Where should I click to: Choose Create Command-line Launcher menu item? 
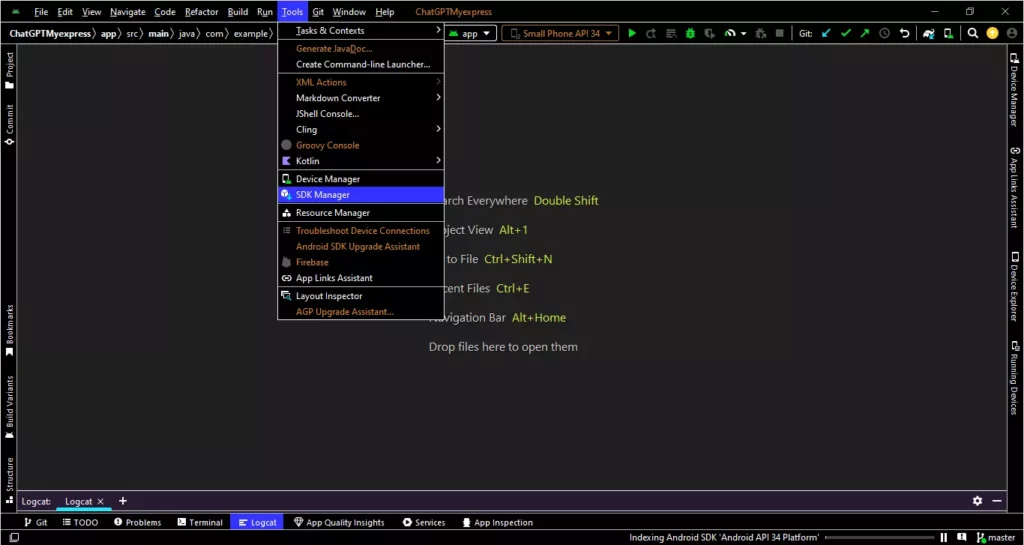(x=360, y=65)
